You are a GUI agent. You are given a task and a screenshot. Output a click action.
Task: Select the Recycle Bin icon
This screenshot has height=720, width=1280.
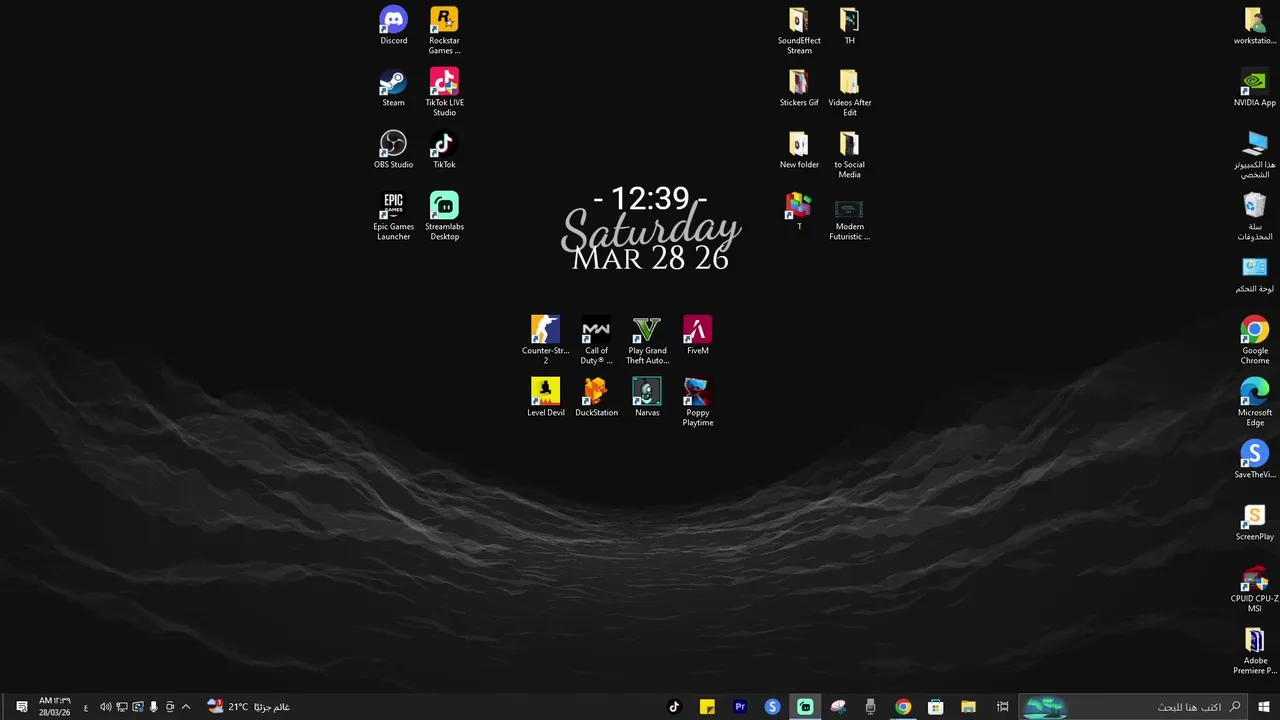coord(1254,217)
